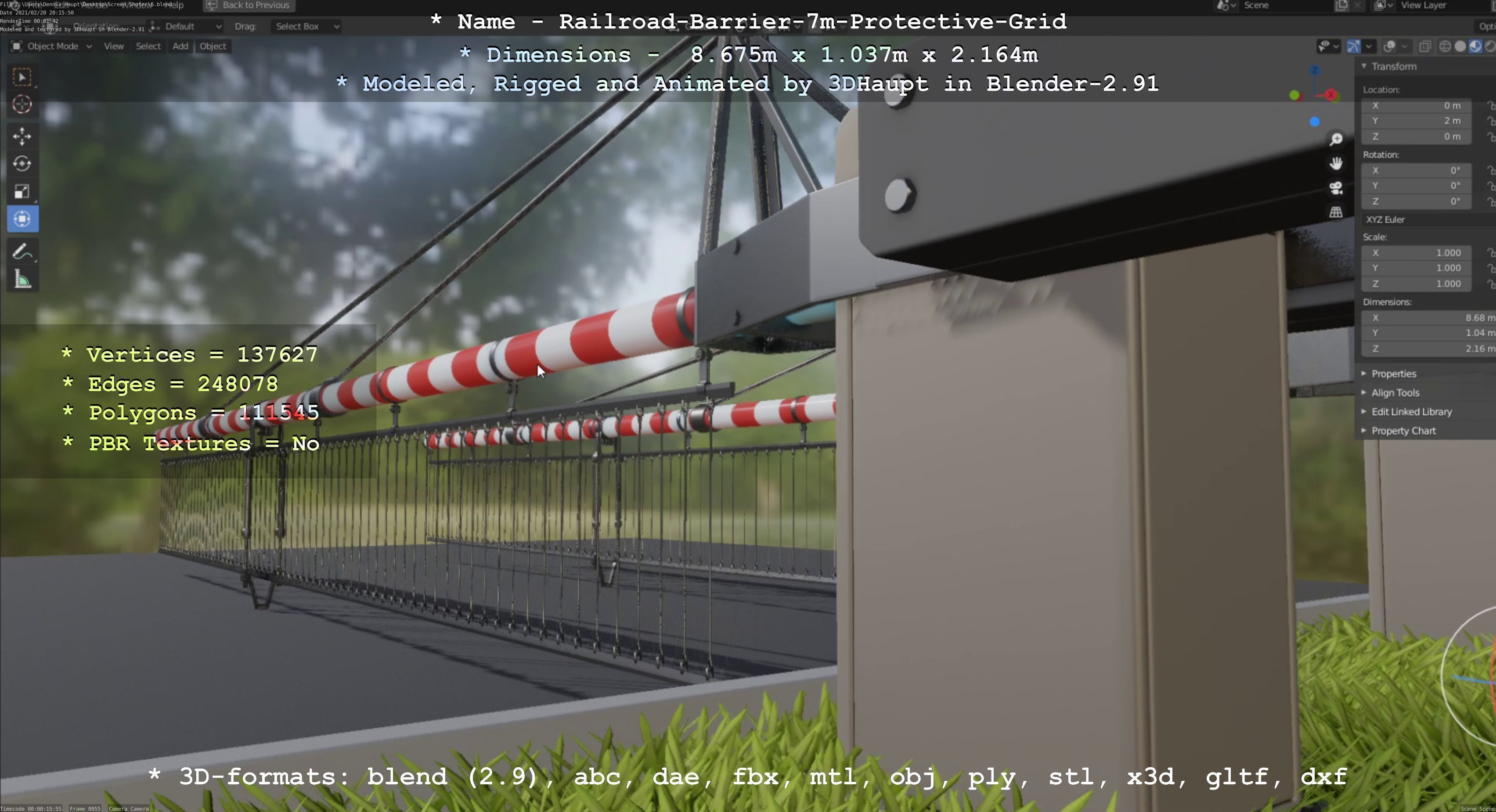1496x812 pixels.
Task: Toggle lock for Location X
Action: pyautogui.click(x=1491, y=106)
